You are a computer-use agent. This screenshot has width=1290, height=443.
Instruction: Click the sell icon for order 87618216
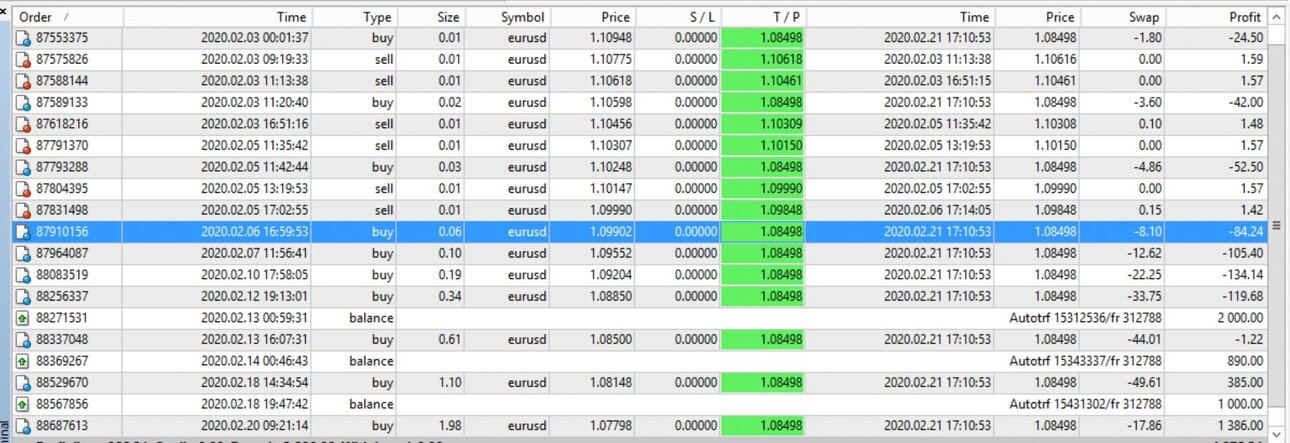[x=23, y=124]
